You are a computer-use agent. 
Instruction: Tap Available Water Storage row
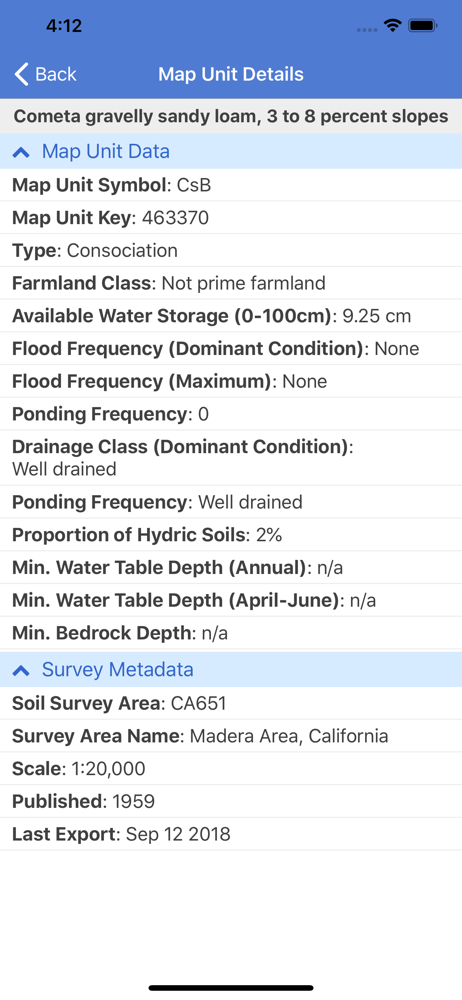pos(231,316)
